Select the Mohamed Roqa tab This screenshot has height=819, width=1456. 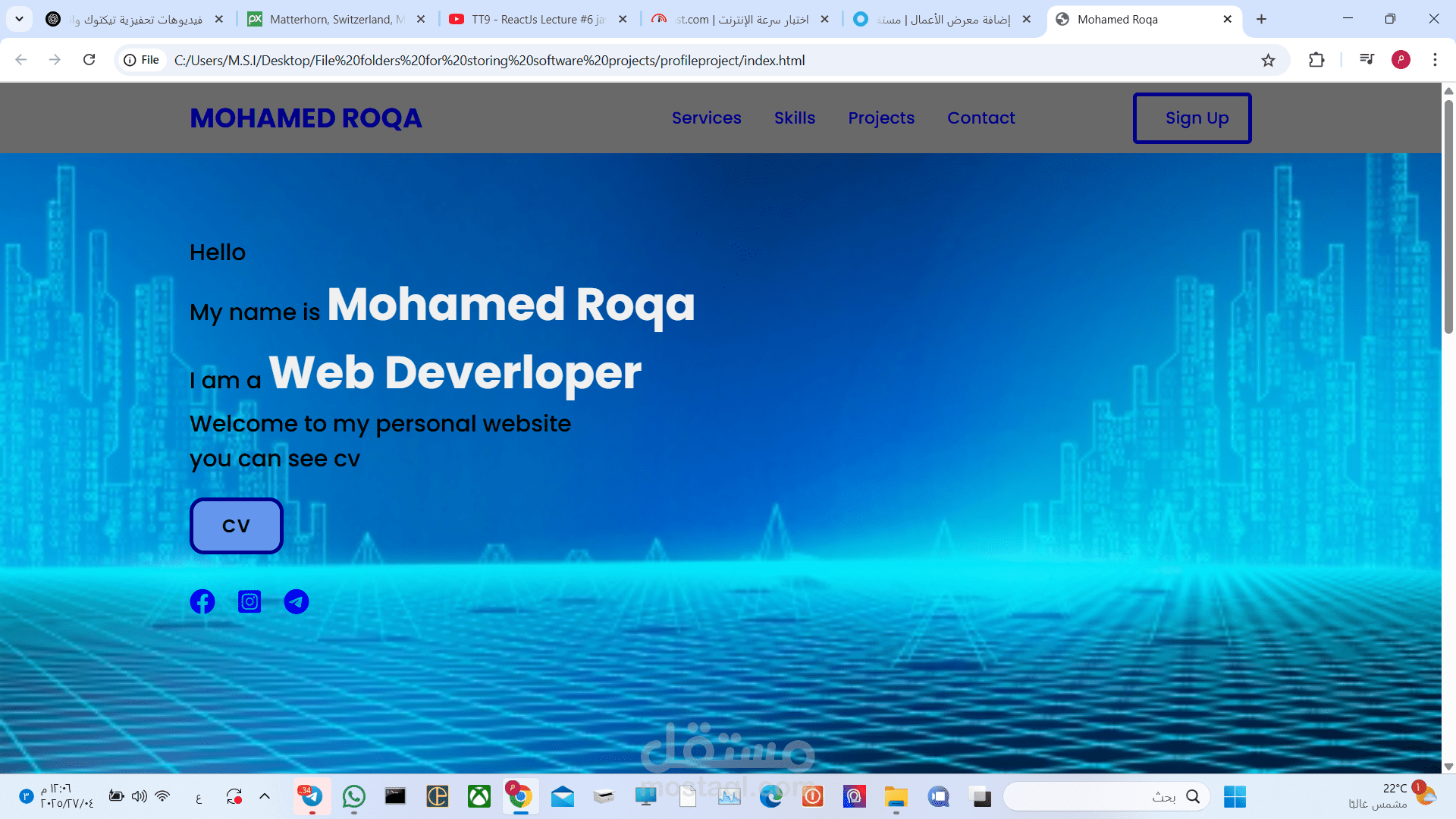pyautogui.click(x=1144, y=20)
